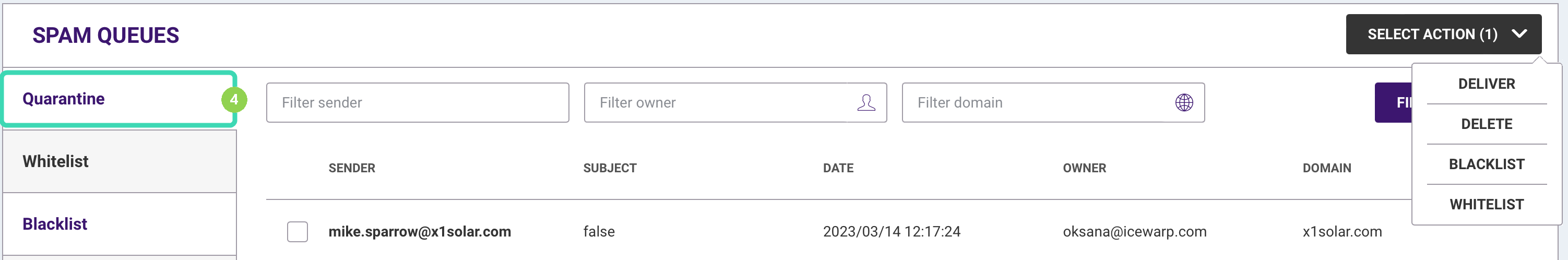The height and width of the screenshot is (260, 1568).
Task: Tick the checkbox for mike.sparrow@x1solar.com
Action: (x=297, y=231)
